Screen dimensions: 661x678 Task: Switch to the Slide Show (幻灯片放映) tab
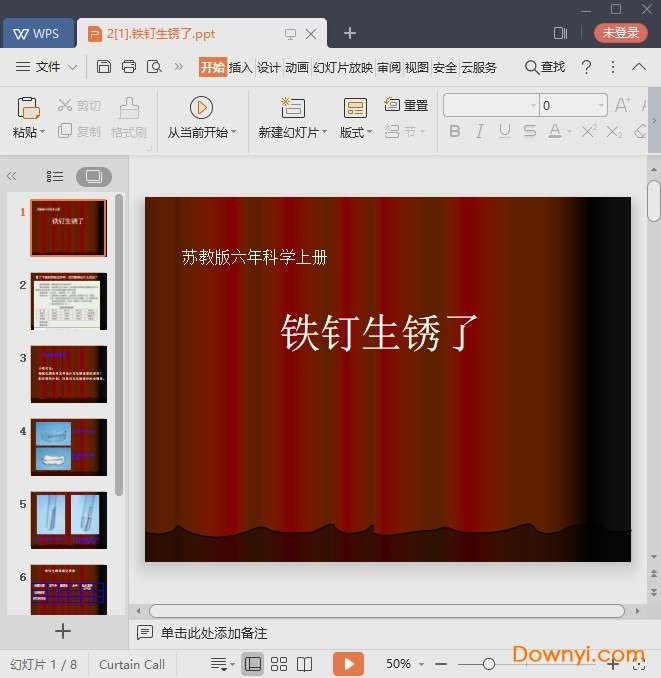click(343, 67)
